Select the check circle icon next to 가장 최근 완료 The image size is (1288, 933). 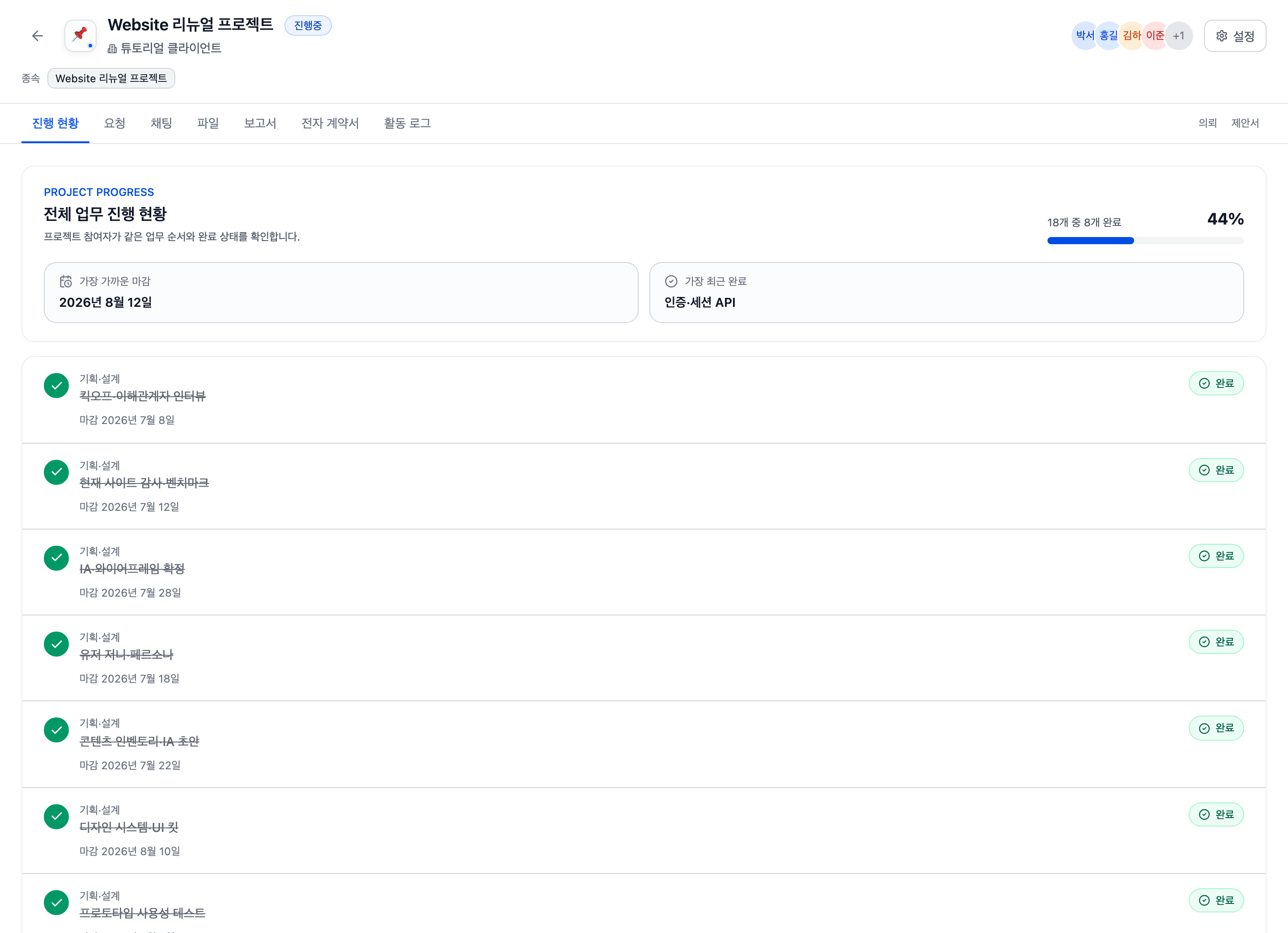671,281
